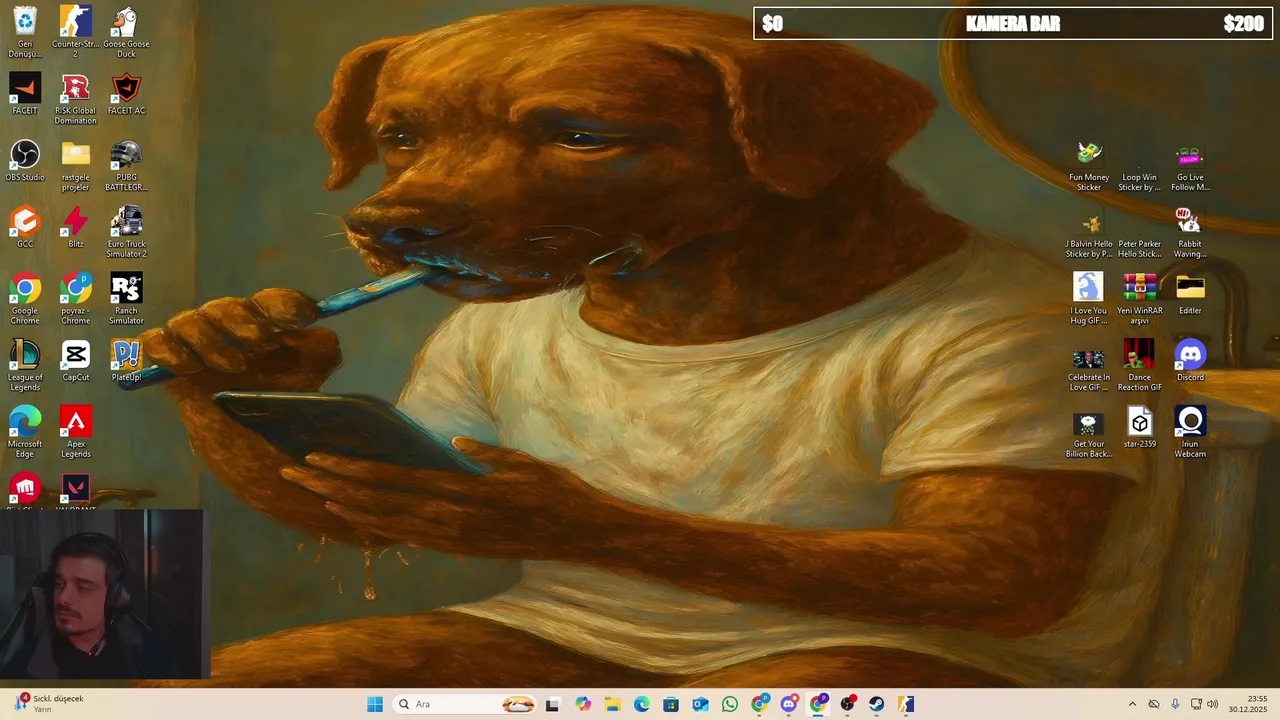This screenshot has height=720, width=1280.
Task: Open the weather widget Sıckl. düşecek
Action: tap(50, 704)
